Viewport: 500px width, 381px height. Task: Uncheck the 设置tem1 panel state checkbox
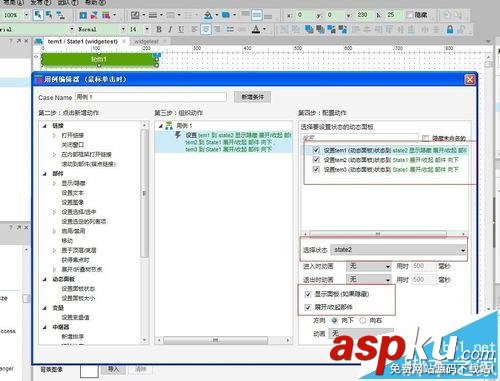click(x=316, y=150)
